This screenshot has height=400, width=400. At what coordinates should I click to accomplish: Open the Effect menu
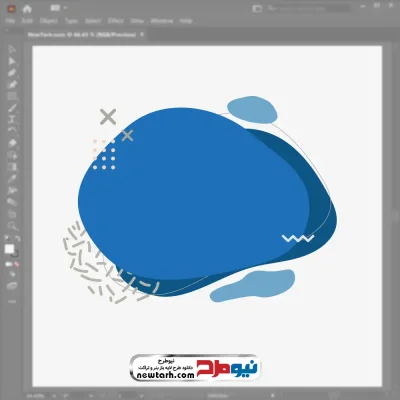(116, 21)
